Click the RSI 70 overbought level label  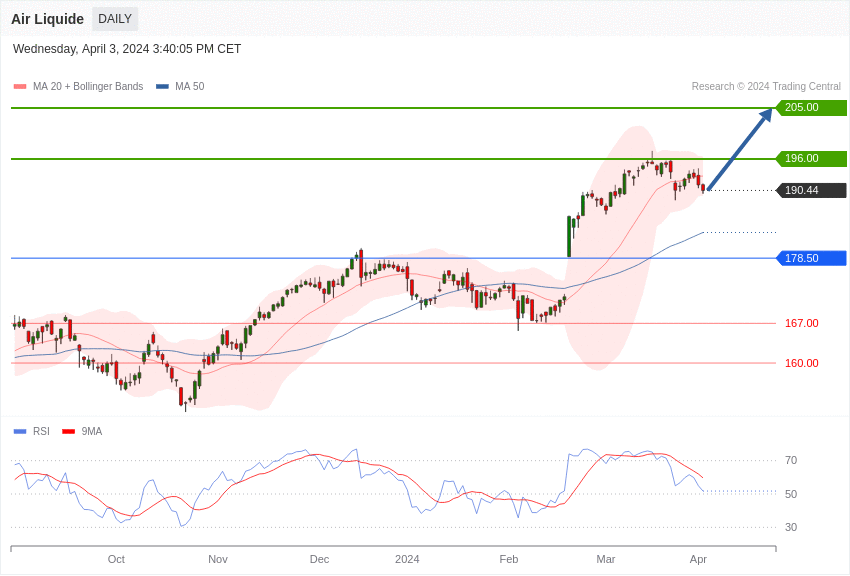coord(791,460)
